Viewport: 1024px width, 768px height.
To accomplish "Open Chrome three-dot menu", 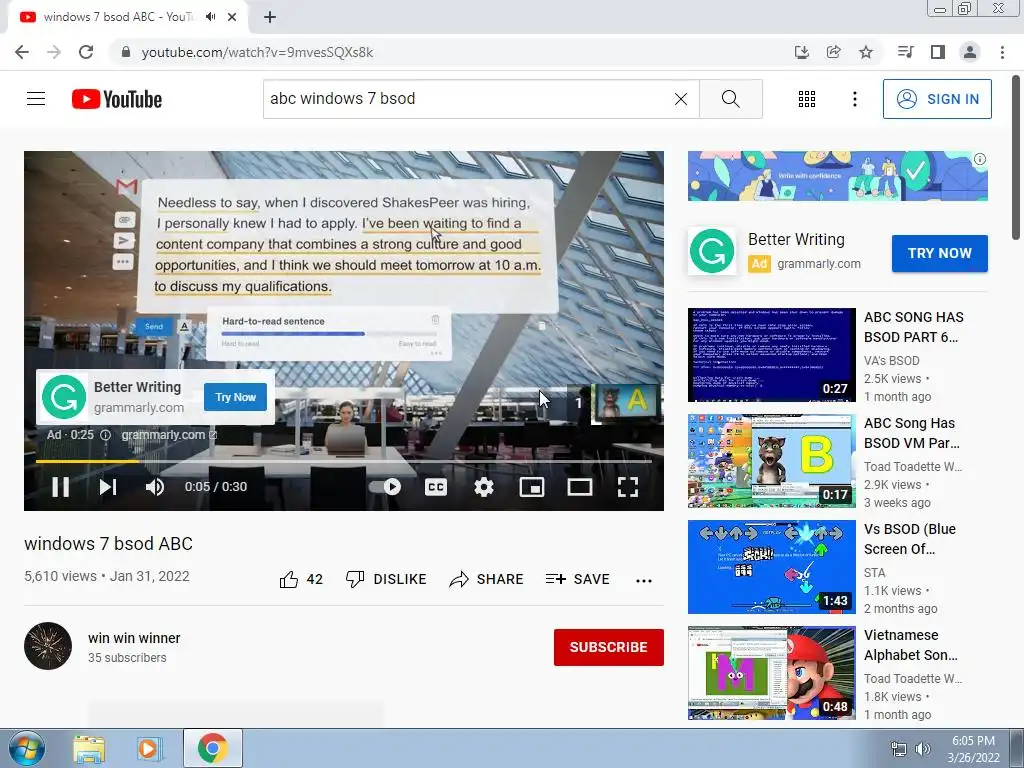I will tap(1002, 52).
